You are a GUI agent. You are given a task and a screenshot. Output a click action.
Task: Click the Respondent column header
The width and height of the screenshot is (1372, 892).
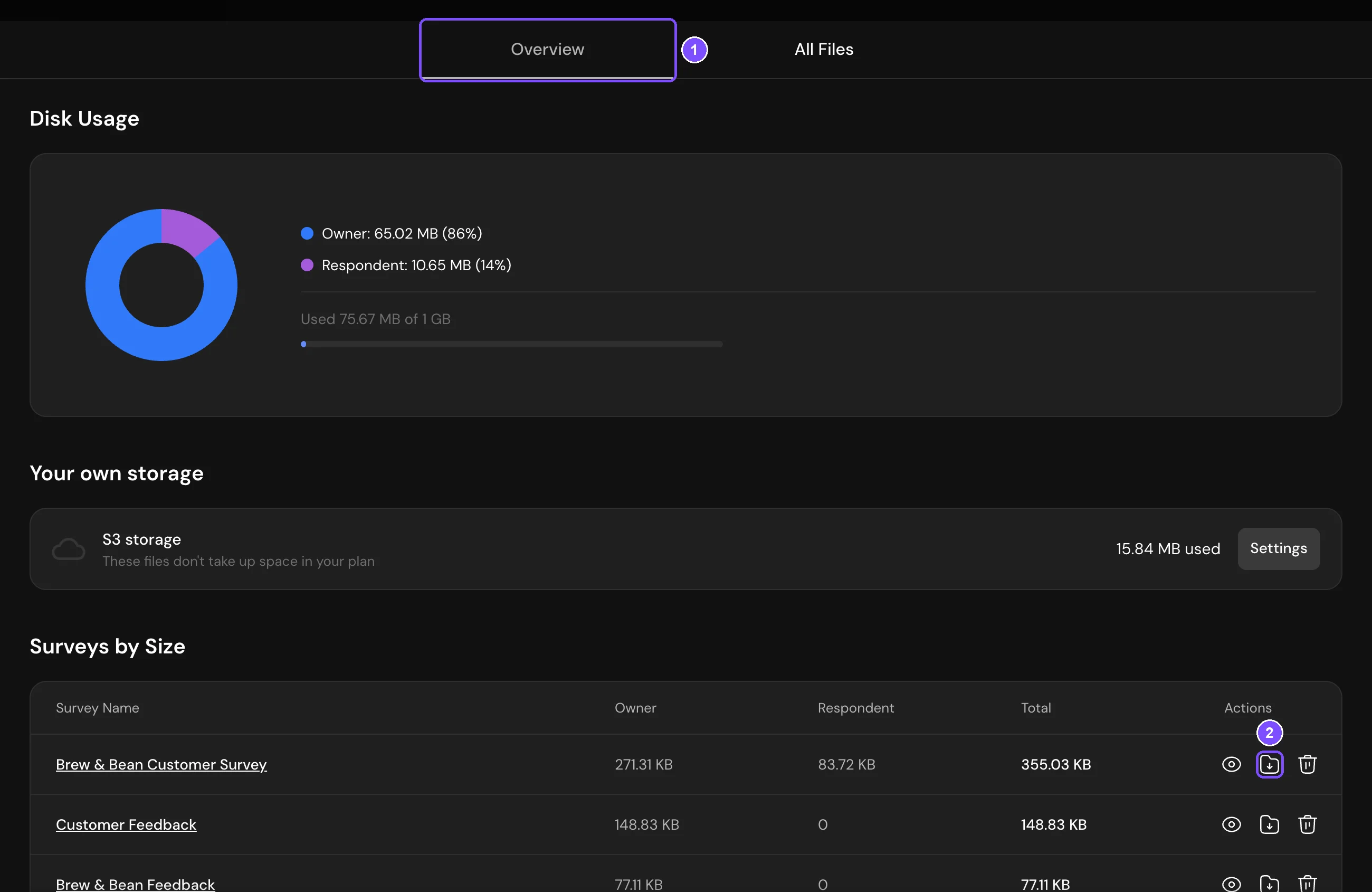[855, 707]
